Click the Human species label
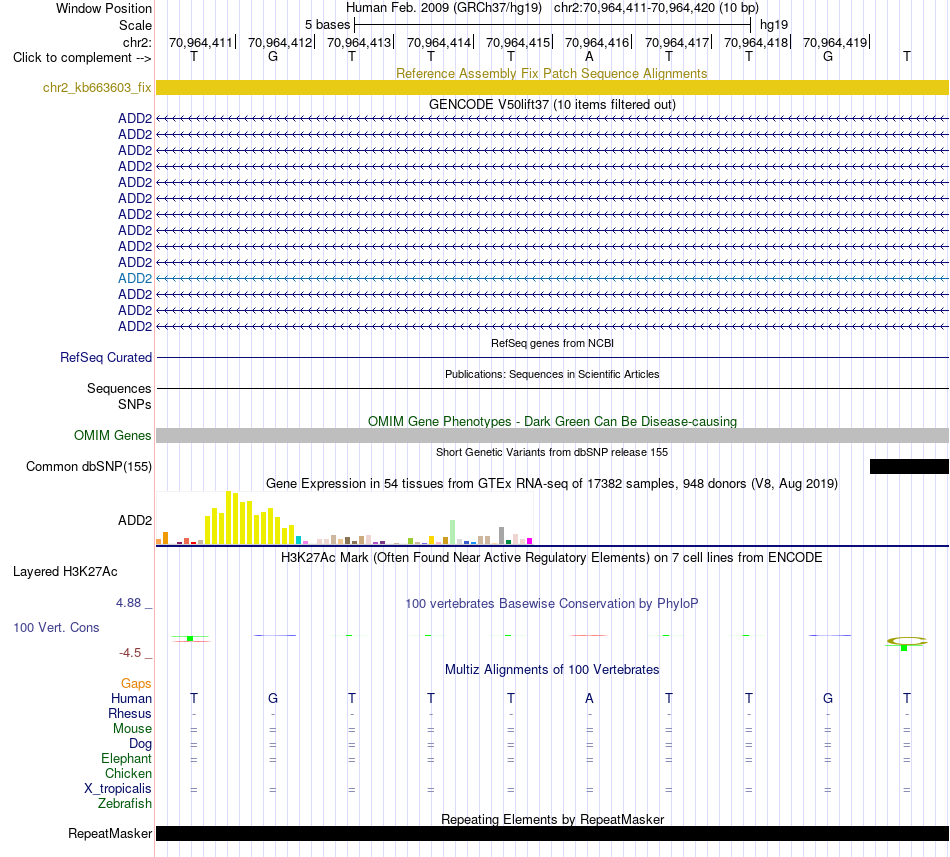Image resolution: width=950 pixels, height=857 pixels. click(x=131, y=699)
